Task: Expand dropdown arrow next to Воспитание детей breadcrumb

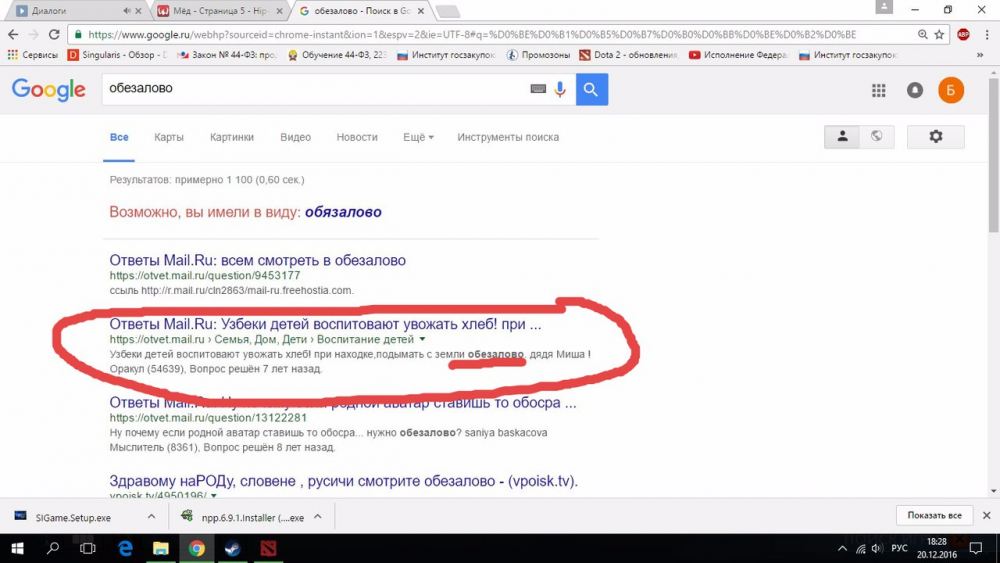Action: 422,339
